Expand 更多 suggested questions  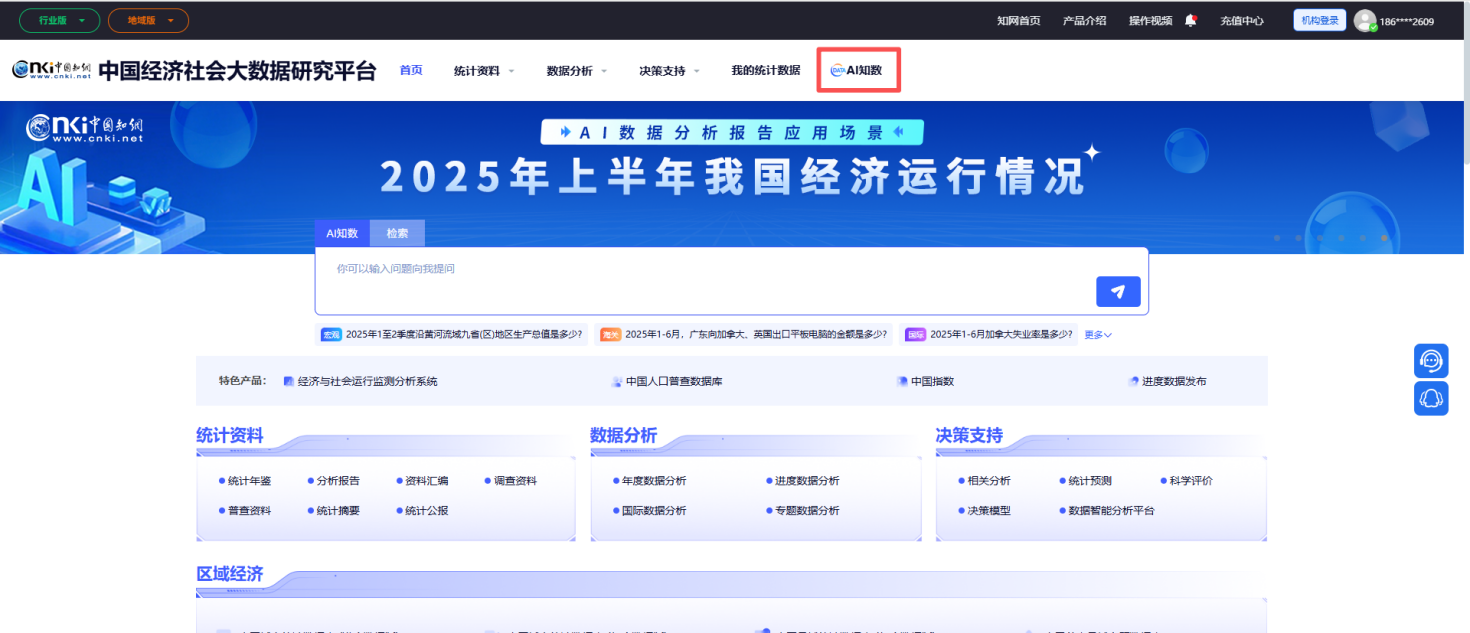point(1098,335)
